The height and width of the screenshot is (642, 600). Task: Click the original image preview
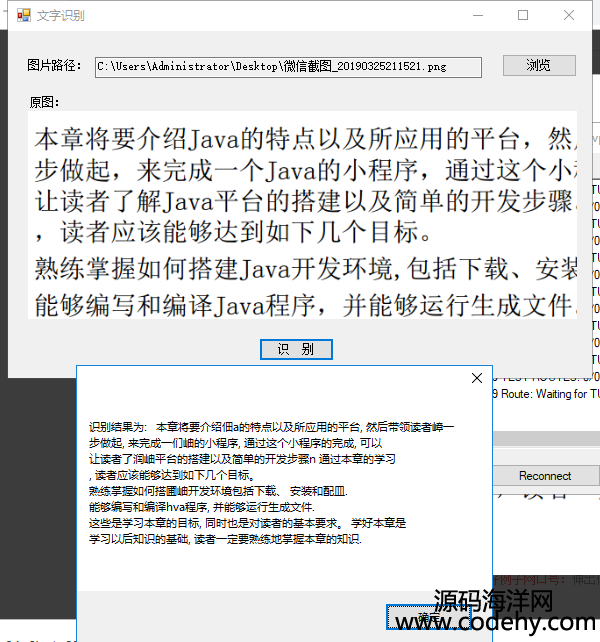click(x=302, y=215)
